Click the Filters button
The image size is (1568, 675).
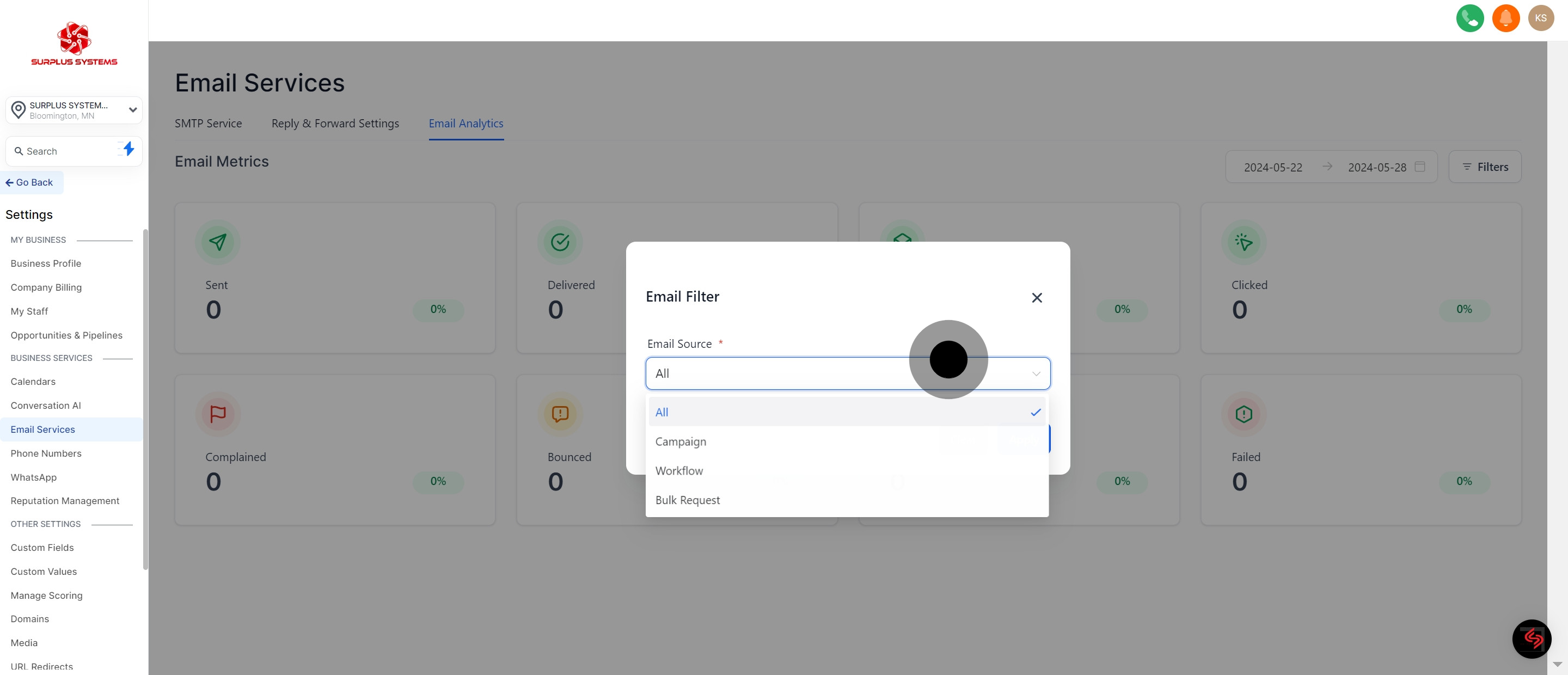tap(1485, 167)
